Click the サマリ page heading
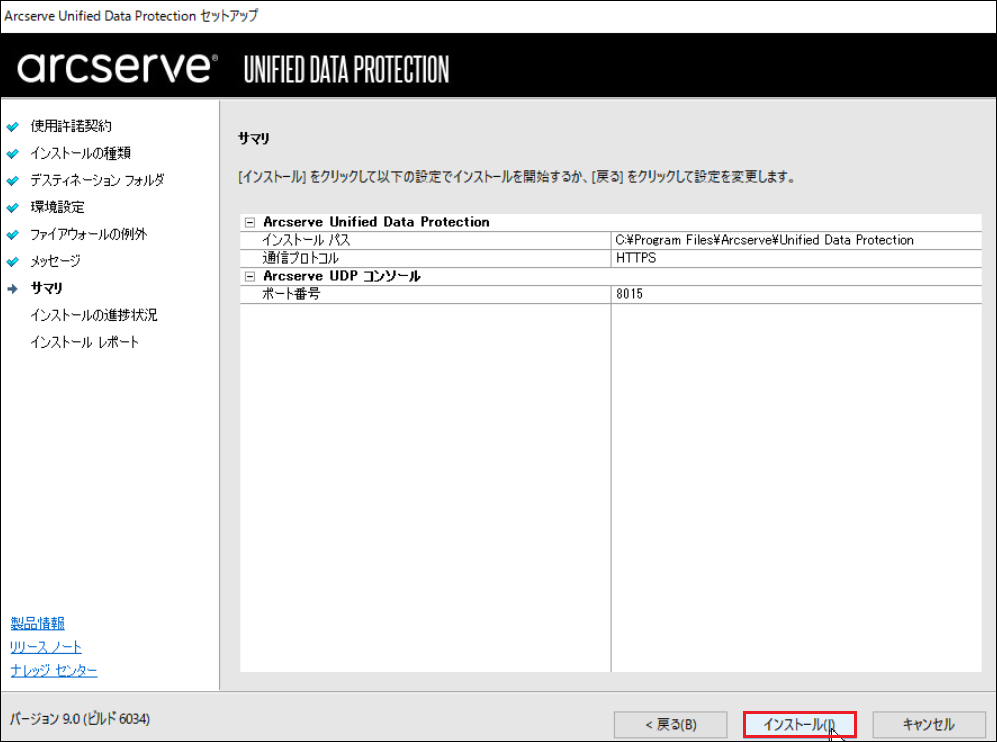Image resolution: width=997 pixels, height=742 pixels. click(254, 138)
